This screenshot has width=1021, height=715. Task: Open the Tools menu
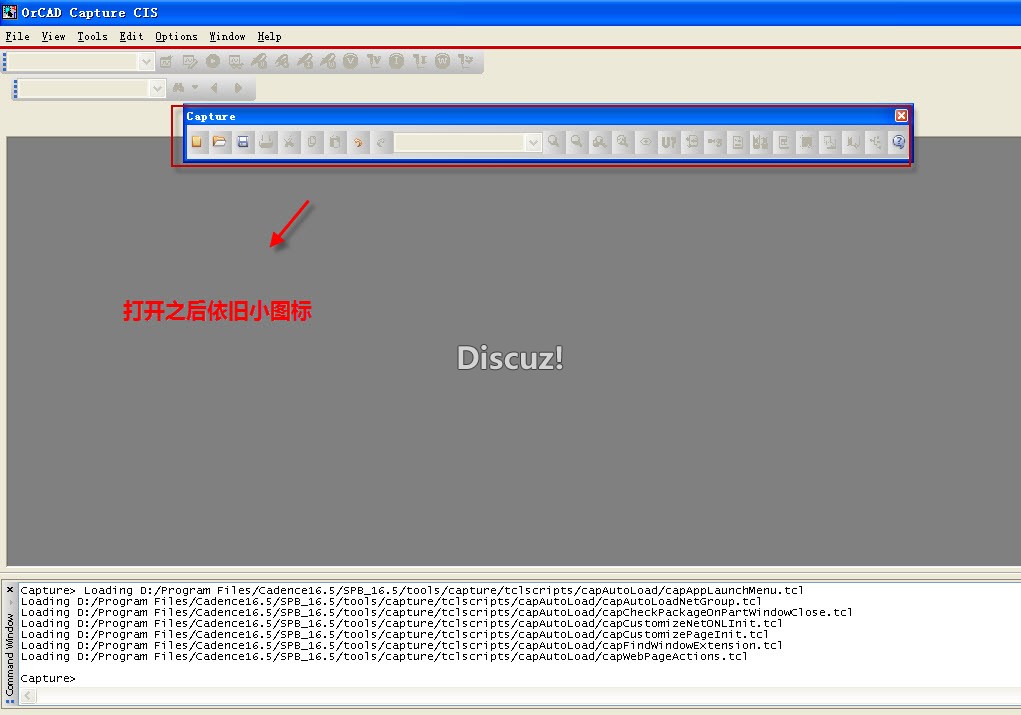coord(92,36)
